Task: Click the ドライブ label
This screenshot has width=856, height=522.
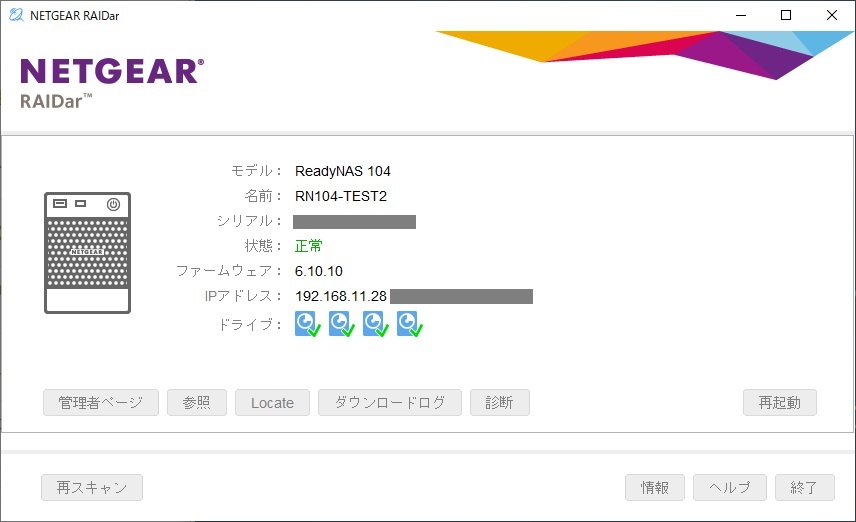Action: [x=250, y=324]
